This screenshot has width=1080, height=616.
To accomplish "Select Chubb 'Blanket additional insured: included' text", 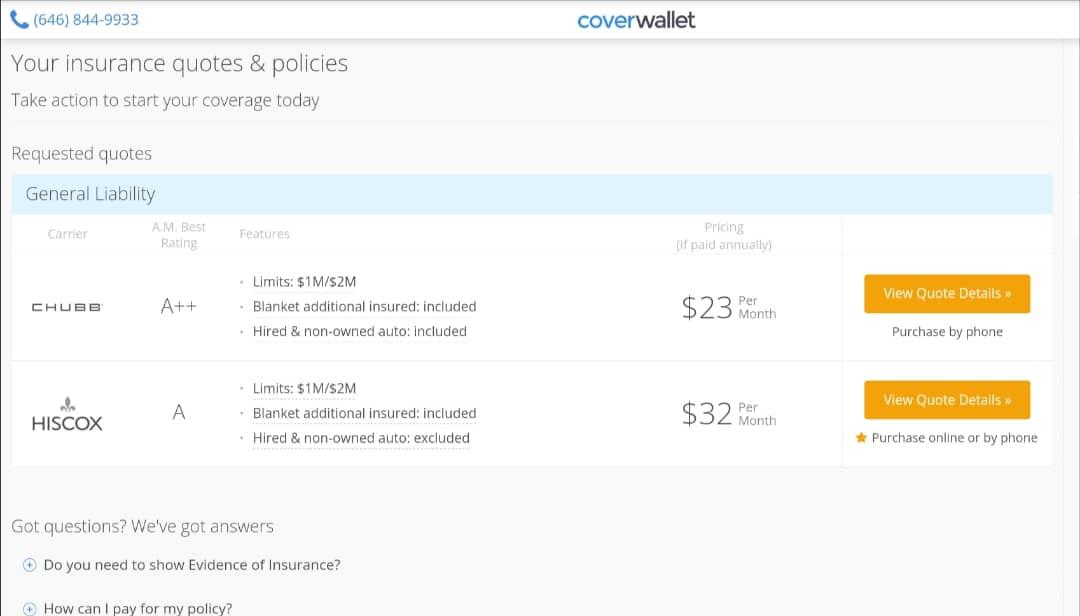I will pos(364,307).
